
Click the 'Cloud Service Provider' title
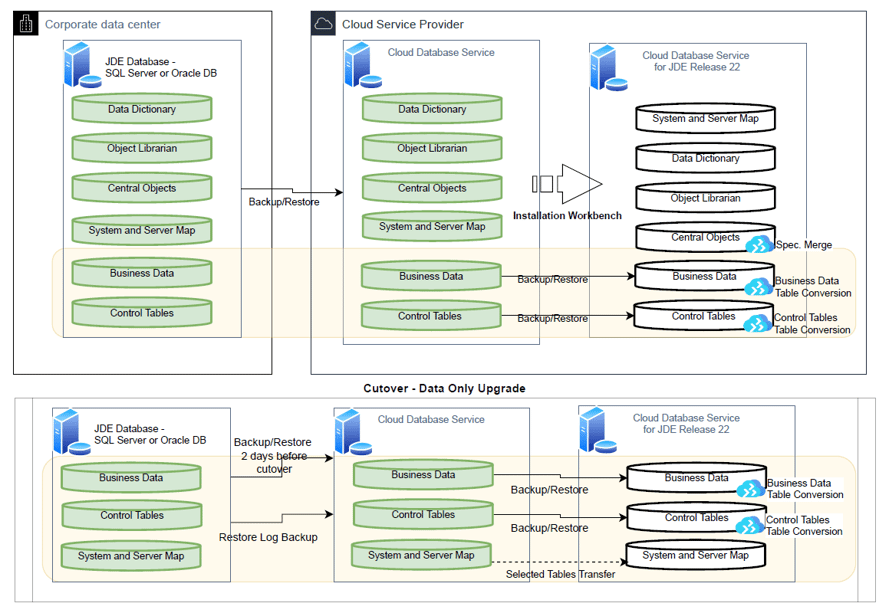tap(403, 24)
